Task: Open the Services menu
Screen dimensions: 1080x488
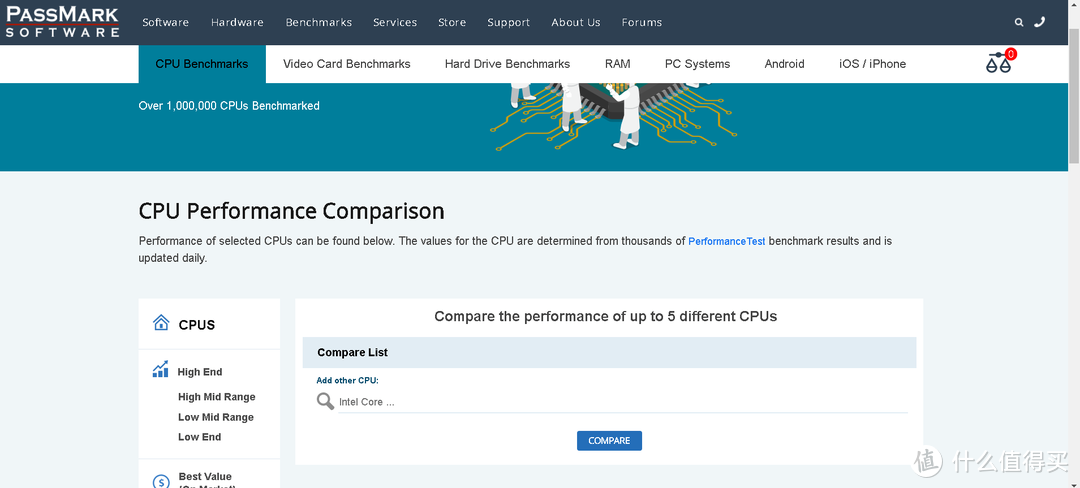Action: pyautogui.click(x=395, y=22)
